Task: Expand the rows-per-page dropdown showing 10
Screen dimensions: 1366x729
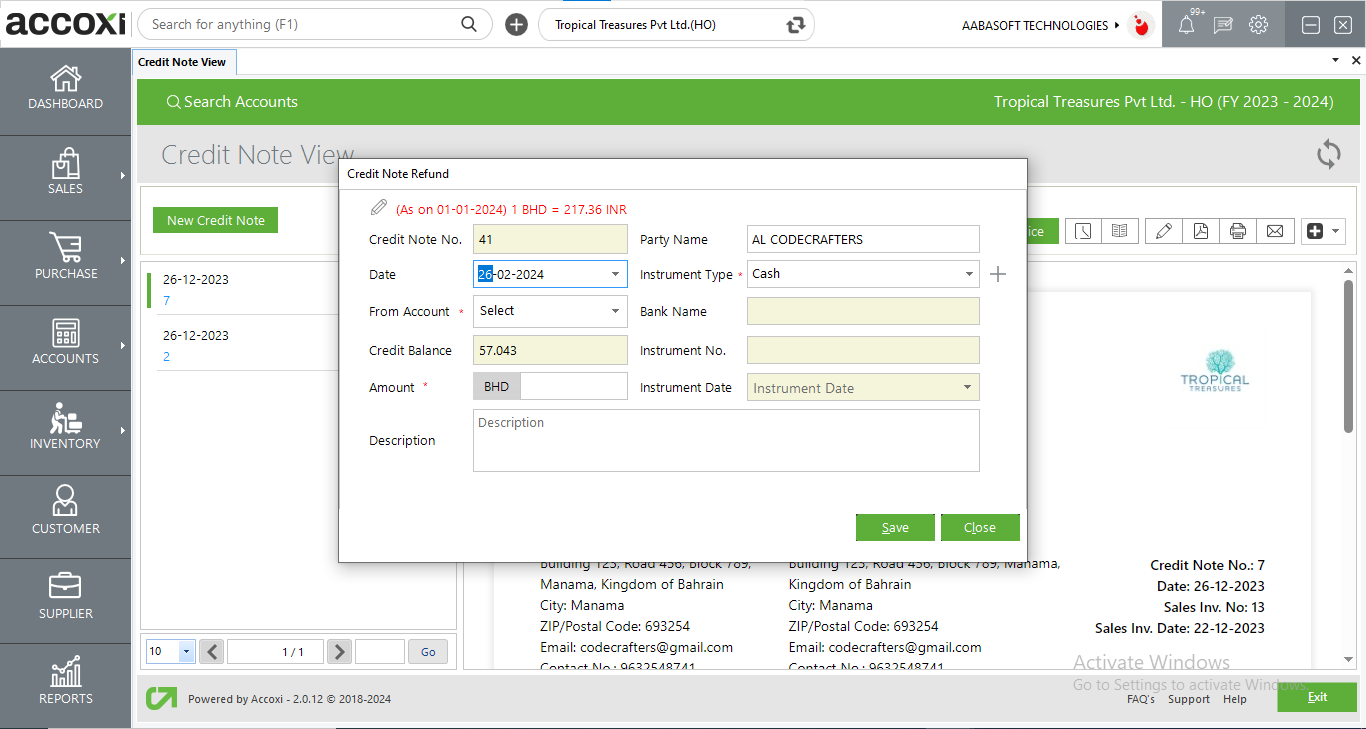Action: point(183,651)
